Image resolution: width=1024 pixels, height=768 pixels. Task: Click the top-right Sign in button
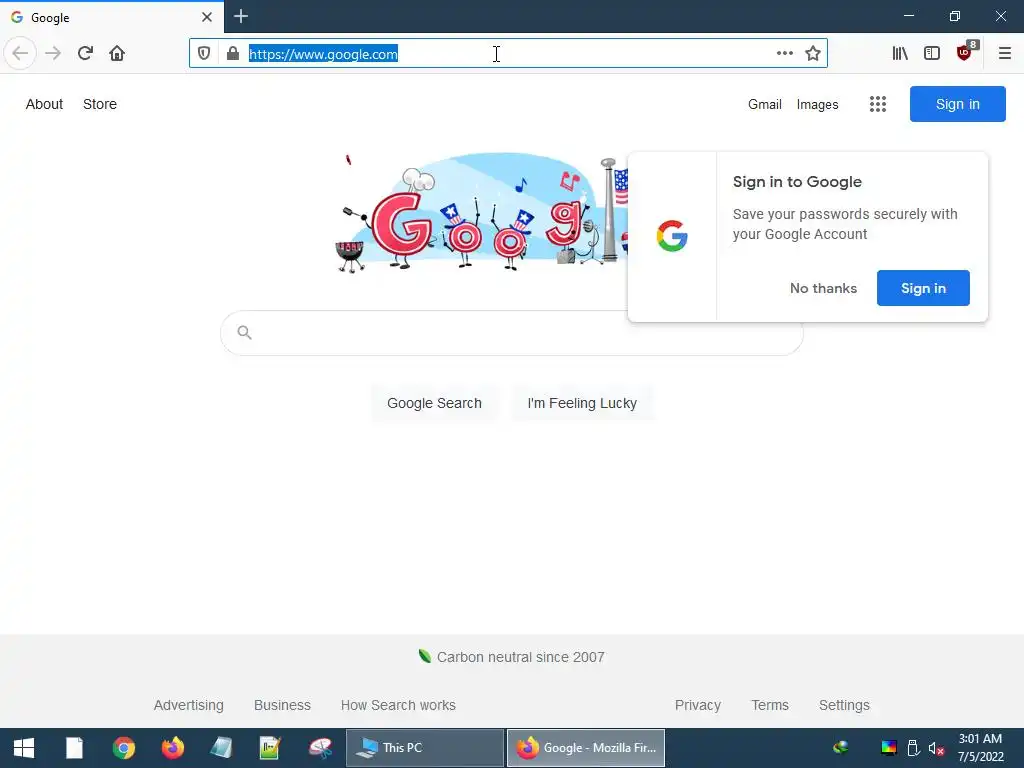(x=957, y=104)
